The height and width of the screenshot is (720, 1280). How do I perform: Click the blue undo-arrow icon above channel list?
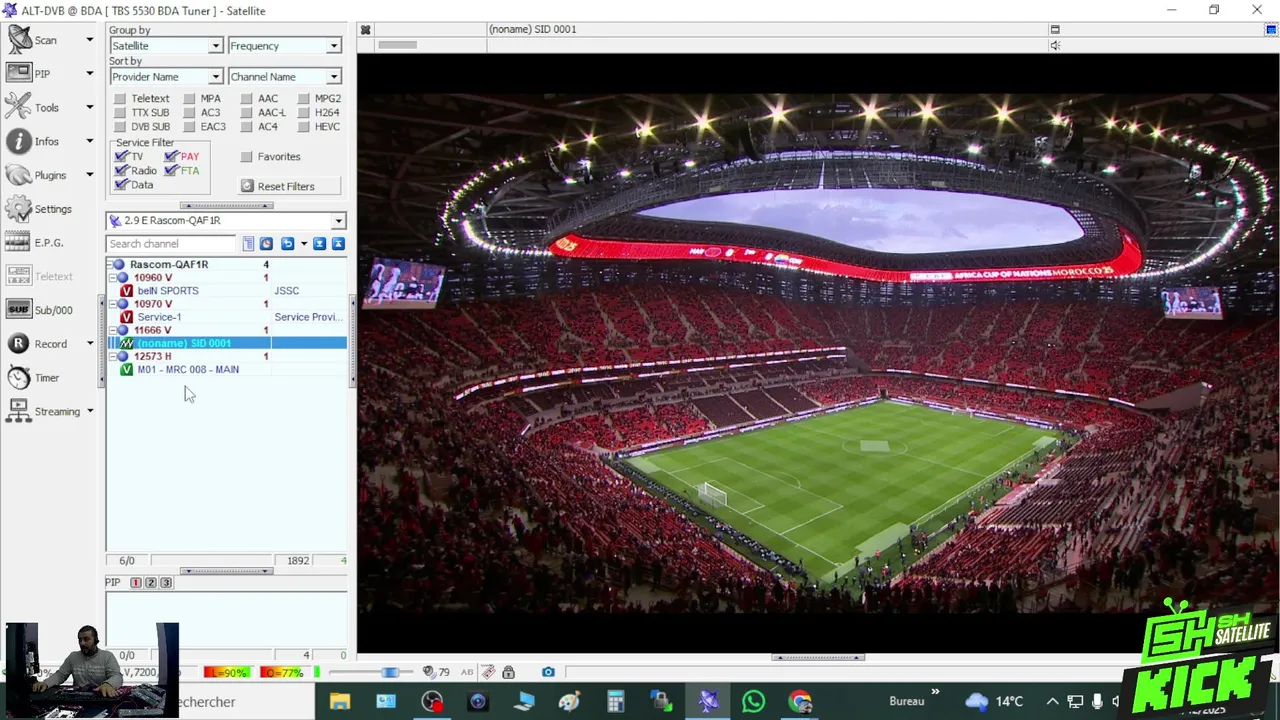tap(287, 244)
